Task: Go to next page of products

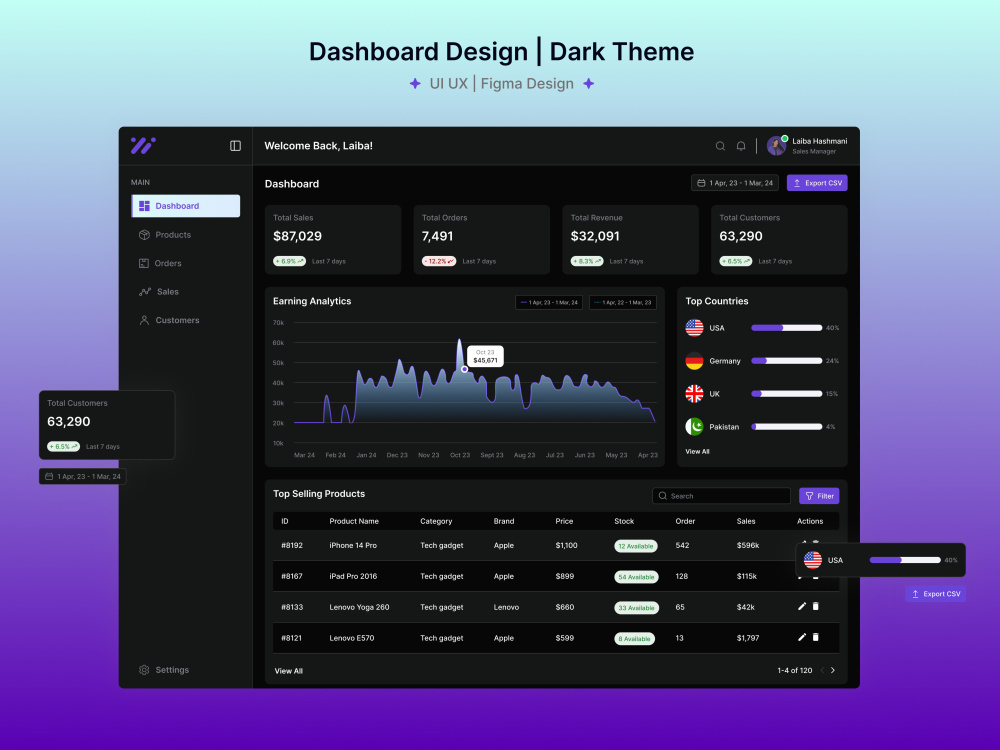Action: (x=833, y=670)
